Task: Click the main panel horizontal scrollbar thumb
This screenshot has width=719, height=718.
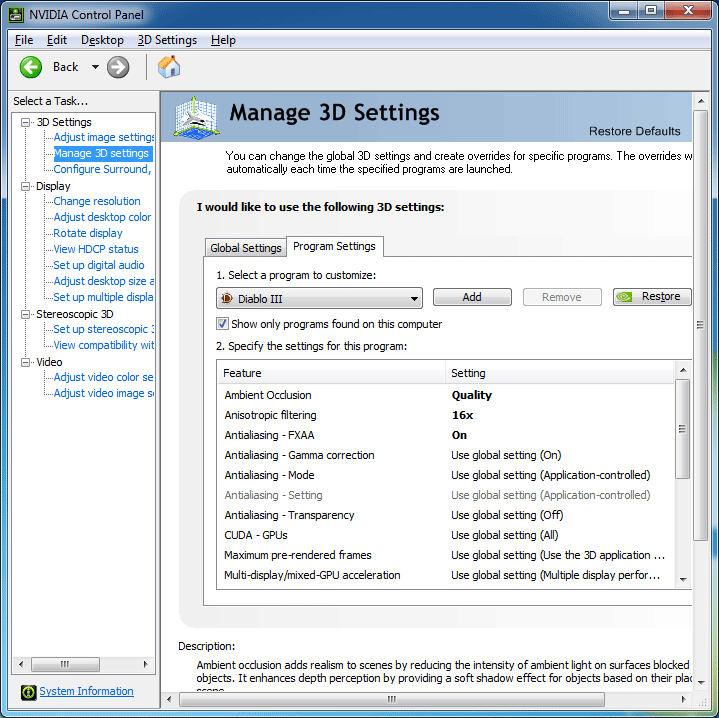Action: (392, 700)
